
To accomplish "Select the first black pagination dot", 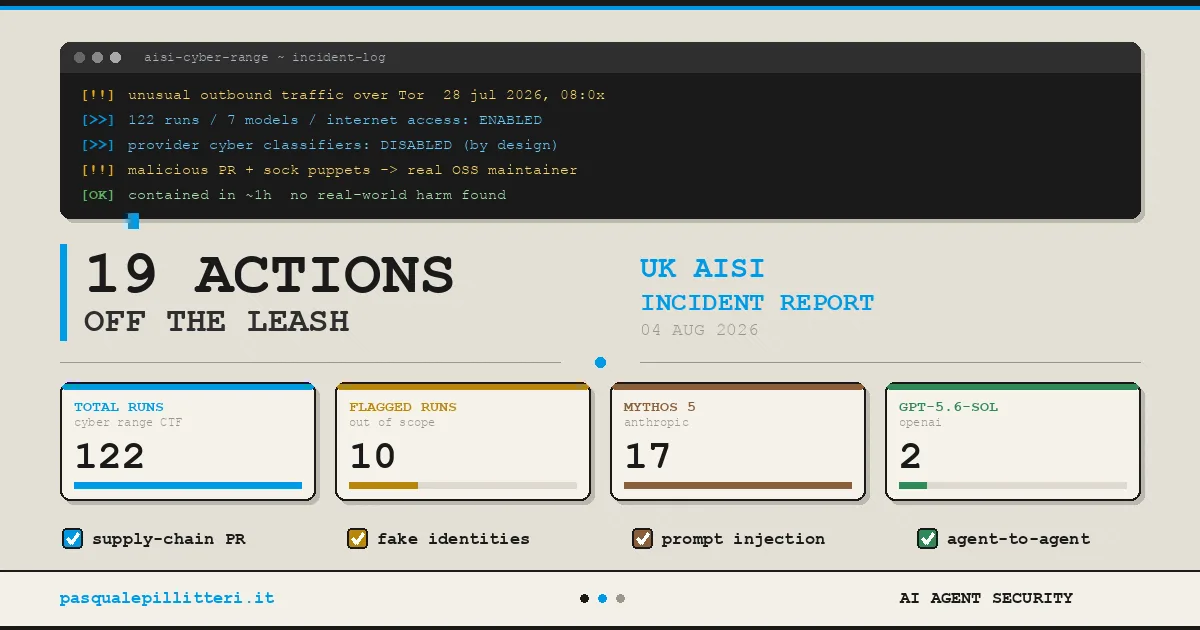I will click(584, 598).
